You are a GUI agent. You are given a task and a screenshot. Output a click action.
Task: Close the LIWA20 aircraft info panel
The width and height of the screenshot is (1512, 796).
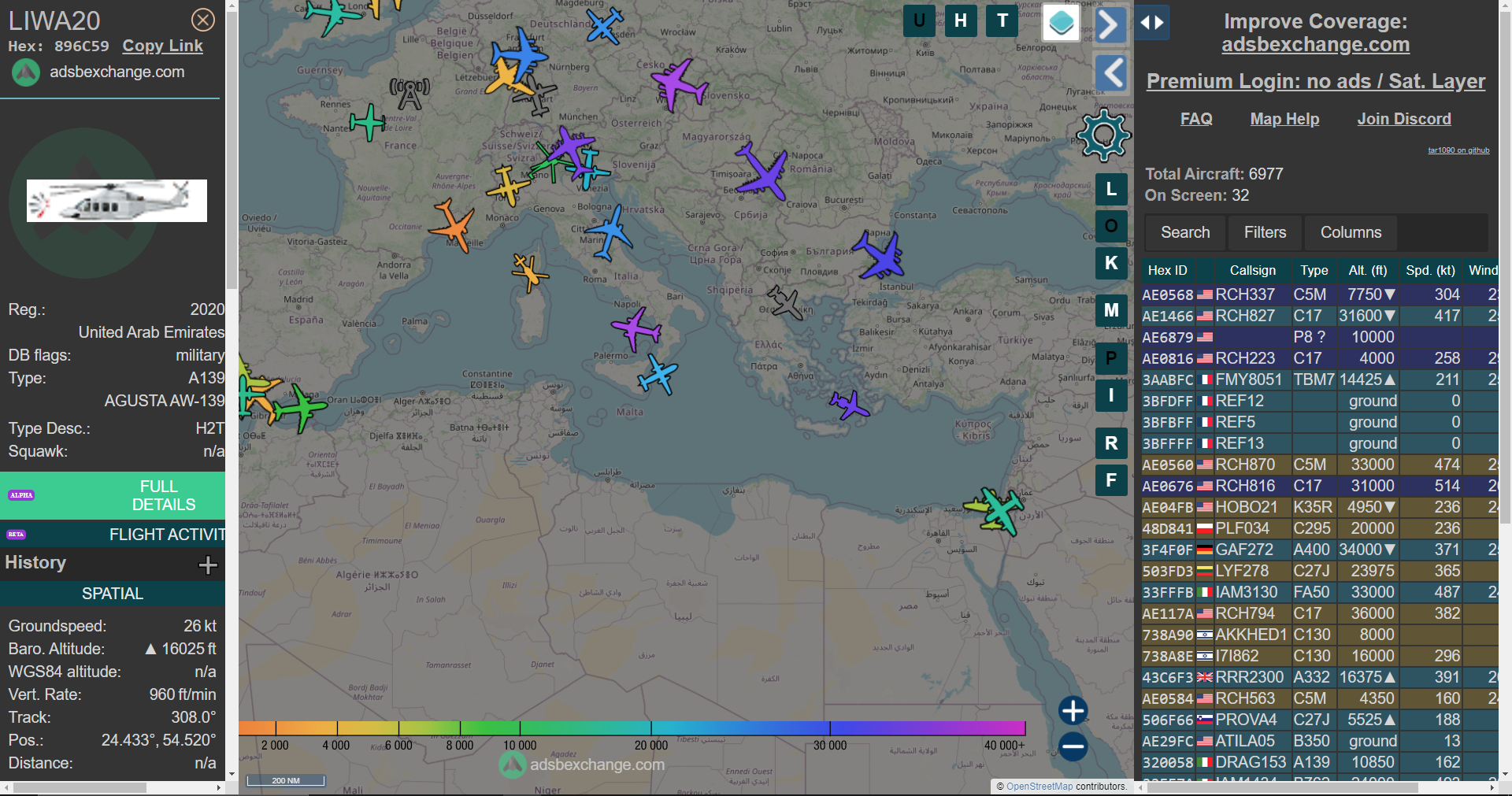click(x=203, y=20)
